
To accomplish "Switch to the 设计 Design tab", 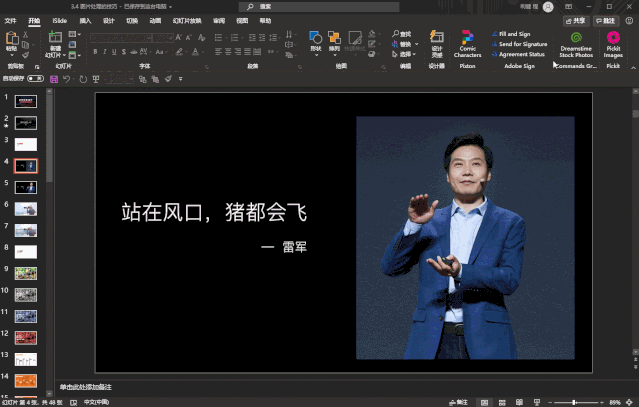I will coord(108,21).
